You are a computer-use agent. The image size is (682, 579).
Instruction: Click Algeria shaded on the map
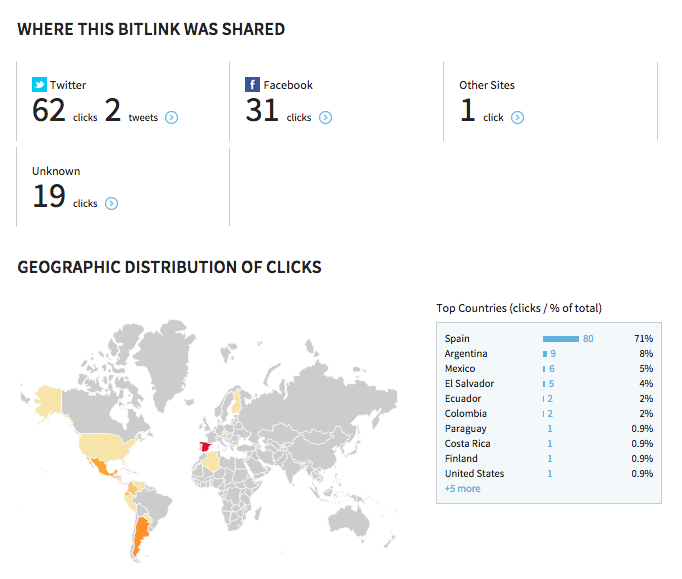point(213,462)
